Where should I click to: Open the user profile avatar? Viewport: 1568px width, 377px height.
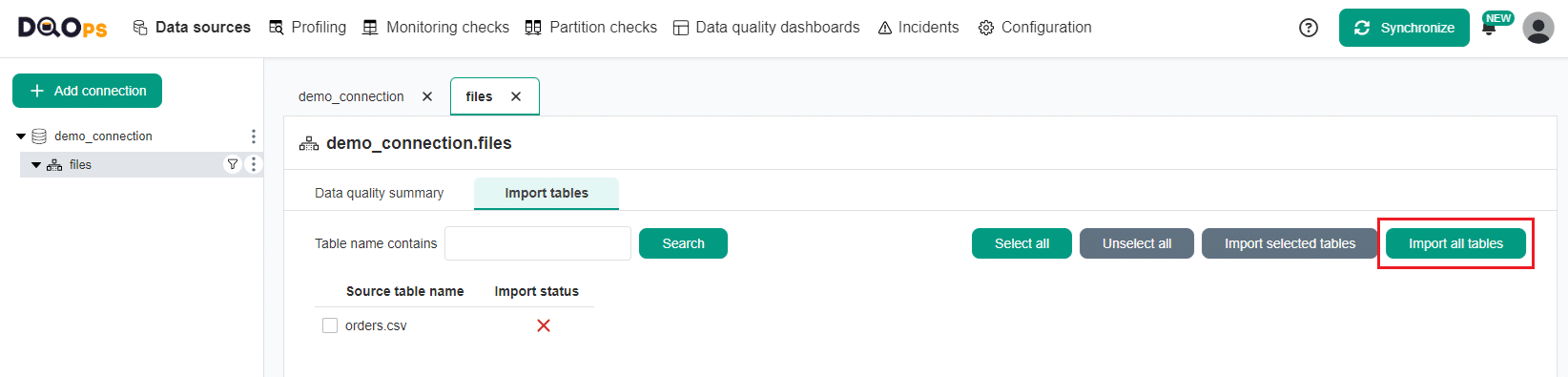click(x=1538, y=28)
